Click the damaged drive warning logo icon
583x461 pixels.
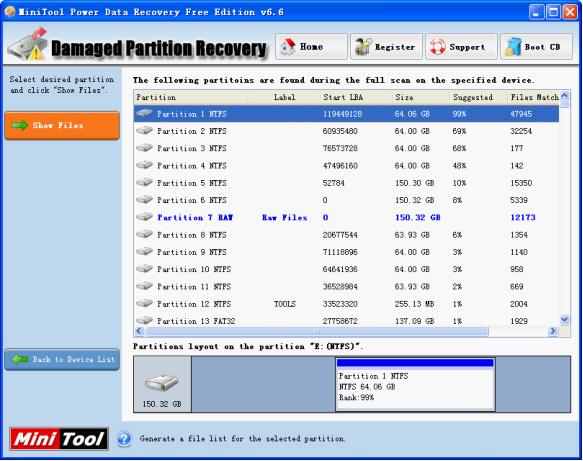[28, 45]
